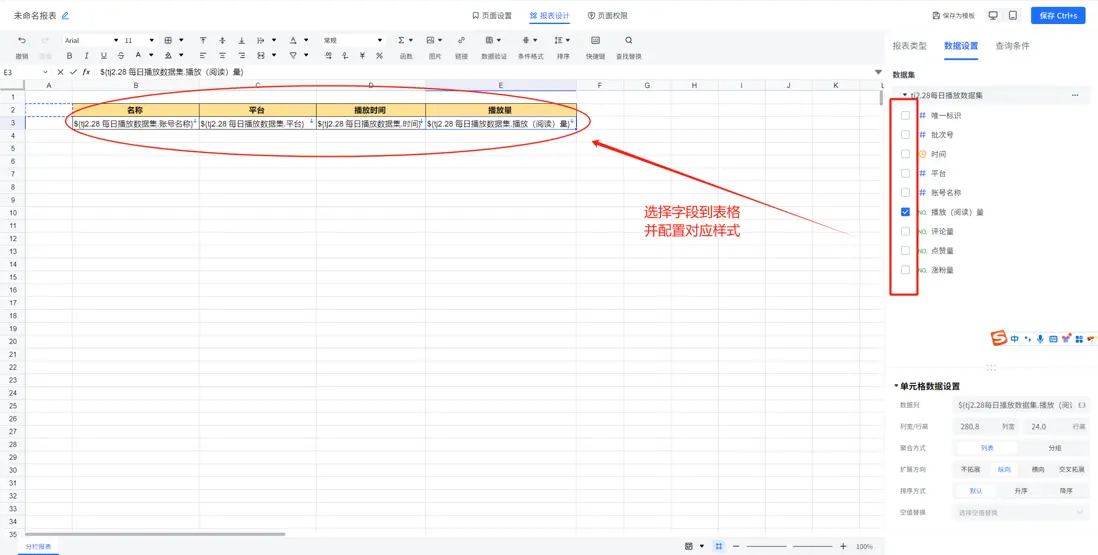Toggle italic formatting (I)
1098x555 pixels.
click(86, 55)
